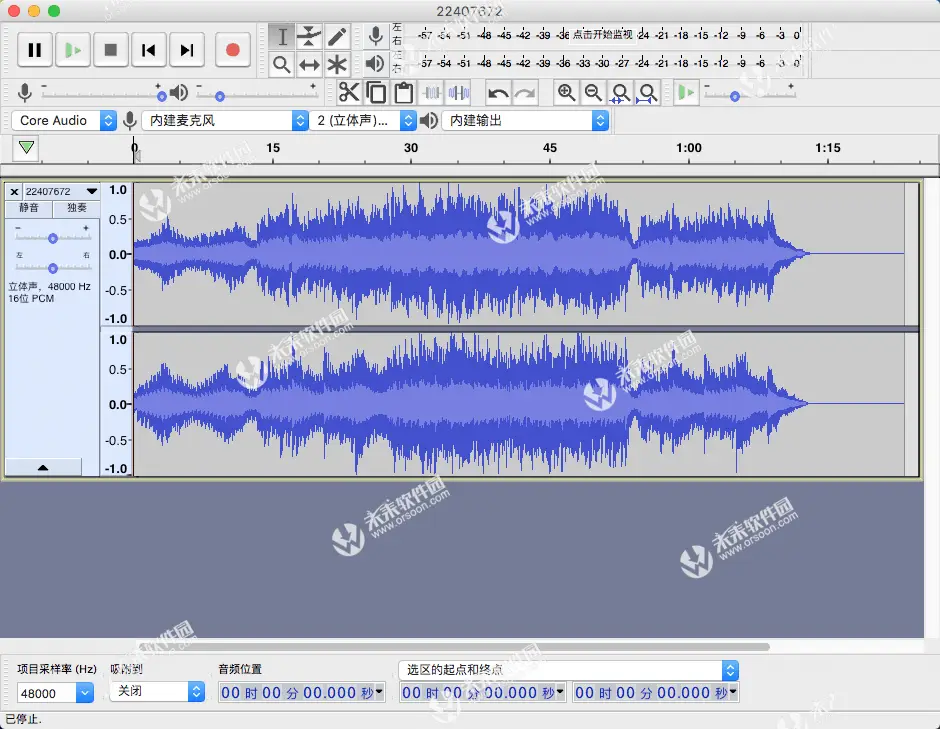The width and height of the screenshot is (940, 729).
Task: Select the Draw tool
Action: click(336, 36)
